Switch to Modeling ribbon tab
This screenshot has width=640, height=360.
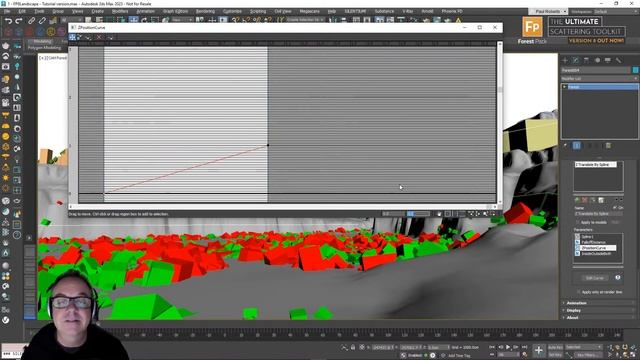point(42,41)
